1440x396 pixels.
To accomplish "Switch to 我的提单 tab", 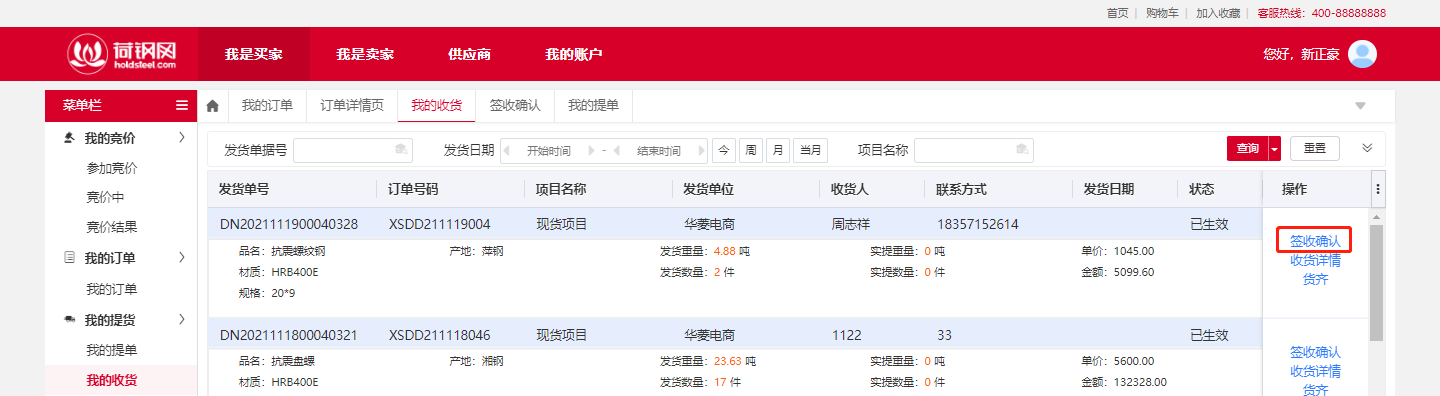I will pos(593,105).
